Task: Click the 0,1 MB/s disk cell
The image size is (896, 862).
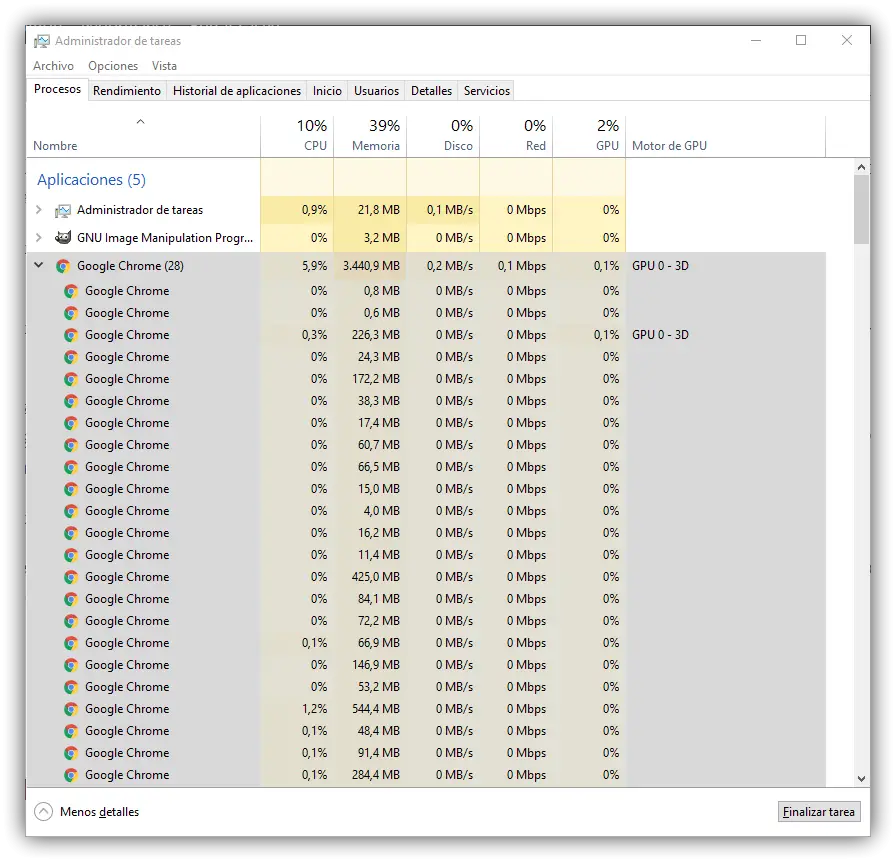Action: point(443,210)
